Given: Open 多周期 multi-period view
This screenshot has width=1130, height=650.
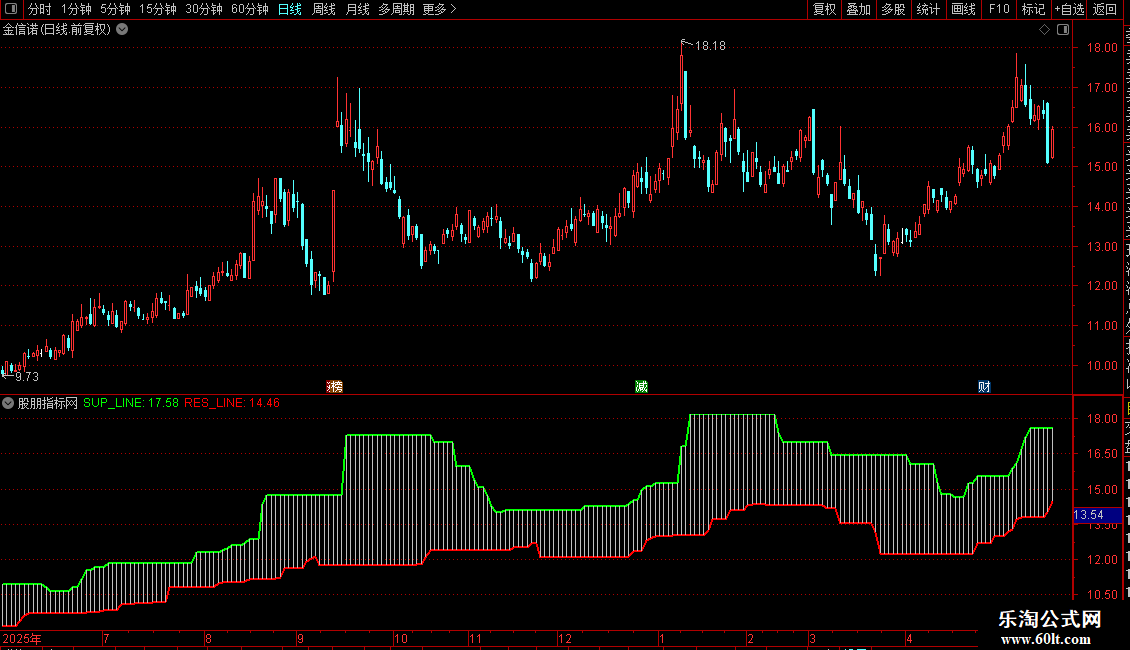Looking at the screenshot, I should 396,9.
